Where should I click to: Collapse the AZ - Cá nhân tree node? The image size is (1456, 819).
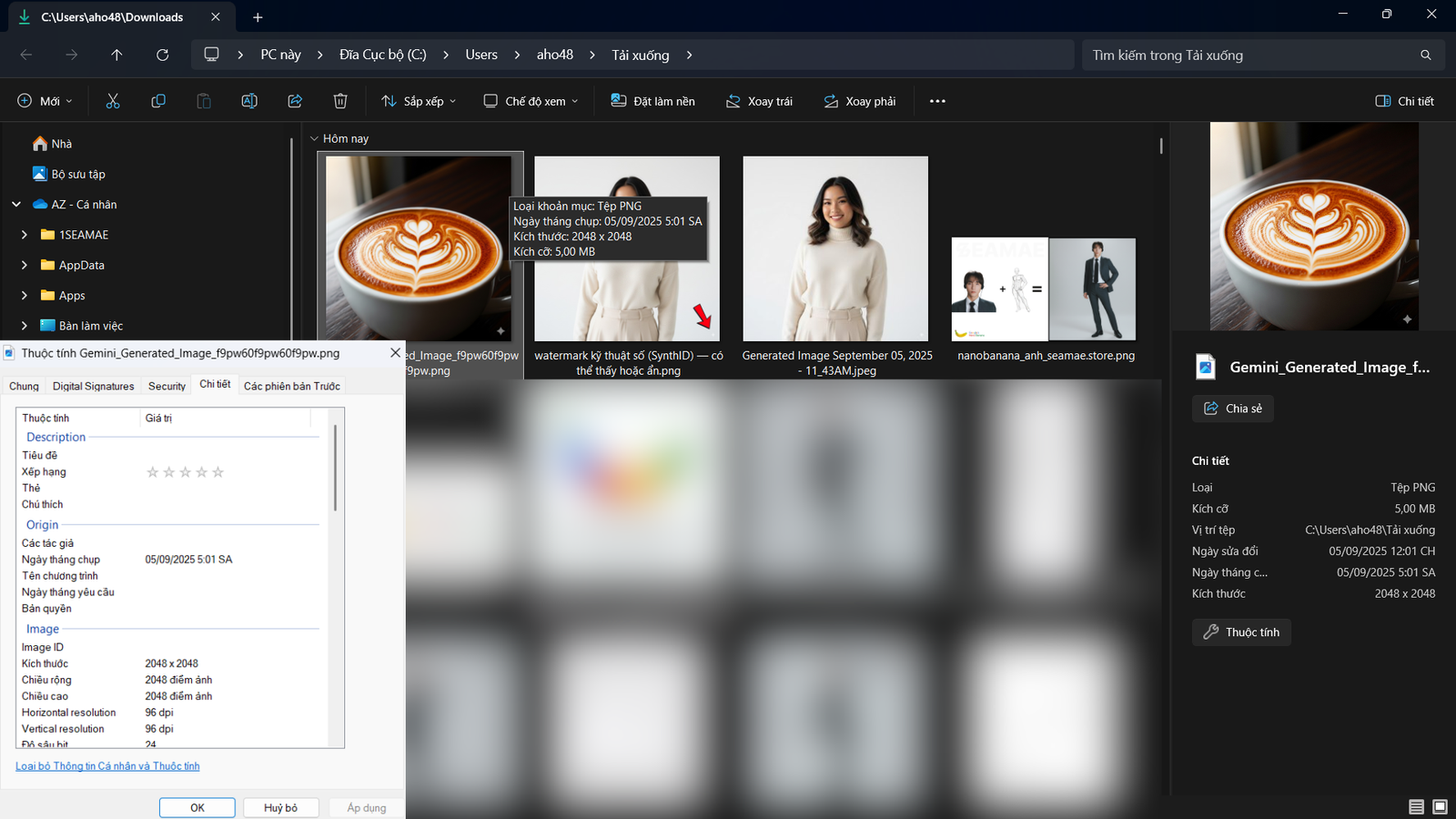(16, 205)
